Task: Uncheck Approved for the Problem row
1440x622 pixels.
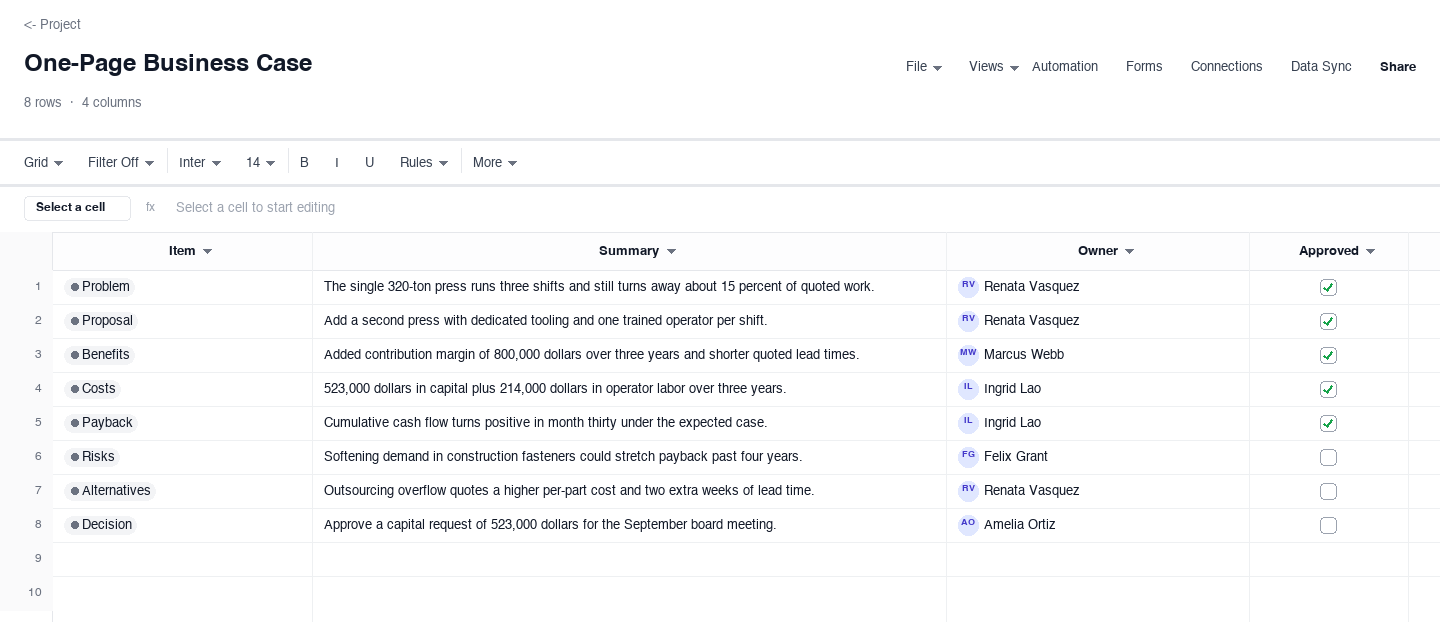Action: pos(1328,287)
